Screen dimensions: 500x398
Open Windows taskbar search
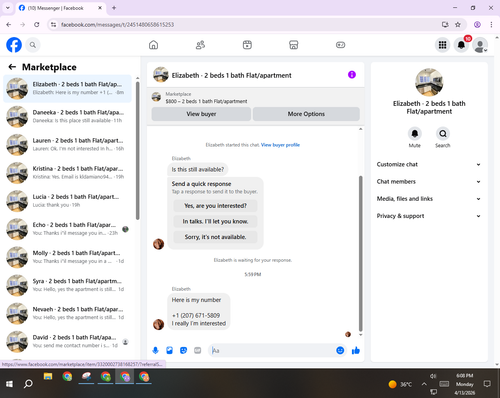pos(28,384)
